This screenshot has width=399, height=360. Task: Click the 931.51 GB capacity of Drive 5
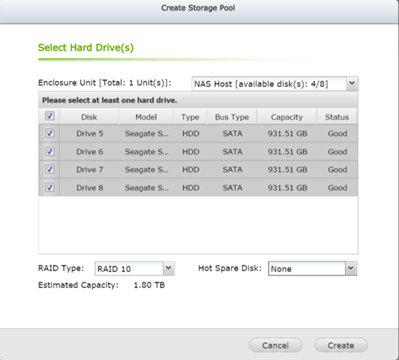tap(287, 134)
